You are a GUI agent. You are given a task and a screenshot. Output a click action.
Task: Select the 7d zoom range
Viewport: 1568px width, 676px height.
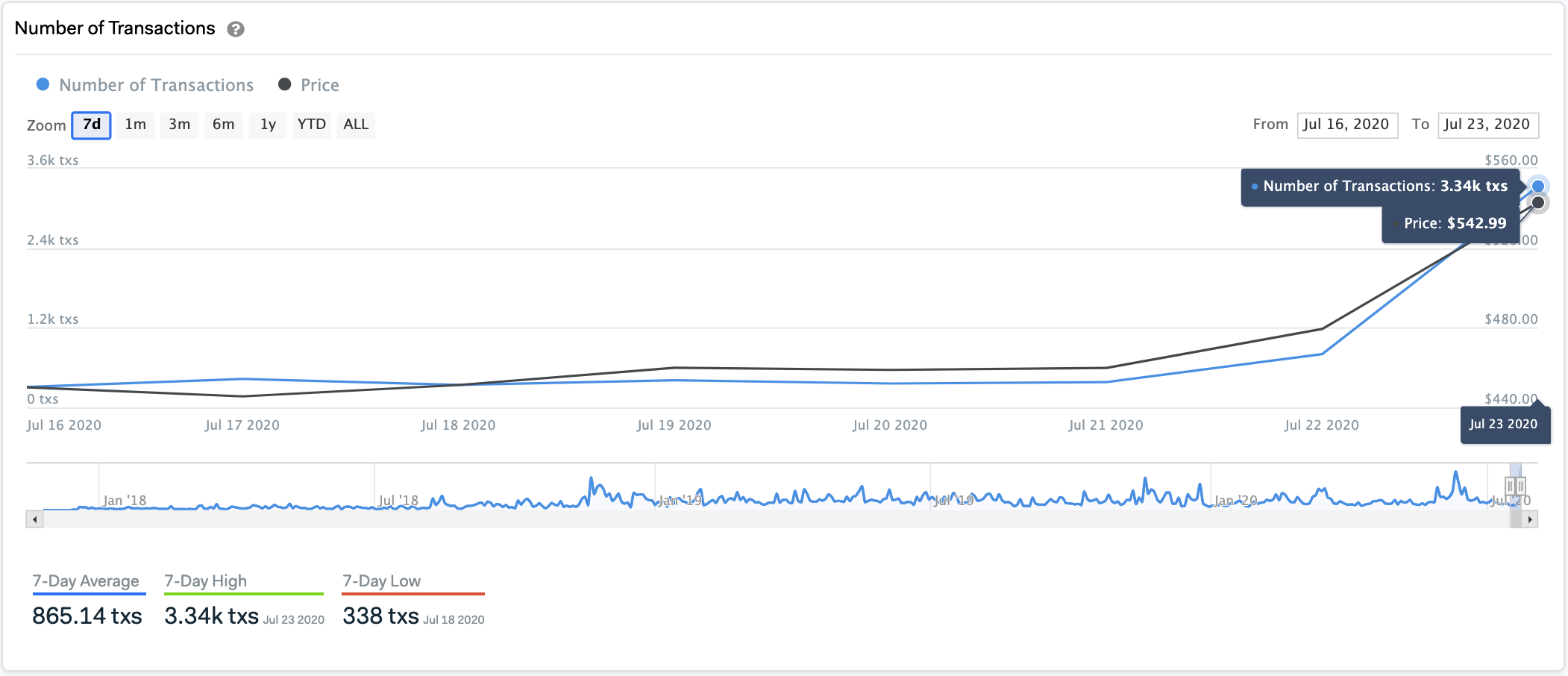[x=91, y=125]
